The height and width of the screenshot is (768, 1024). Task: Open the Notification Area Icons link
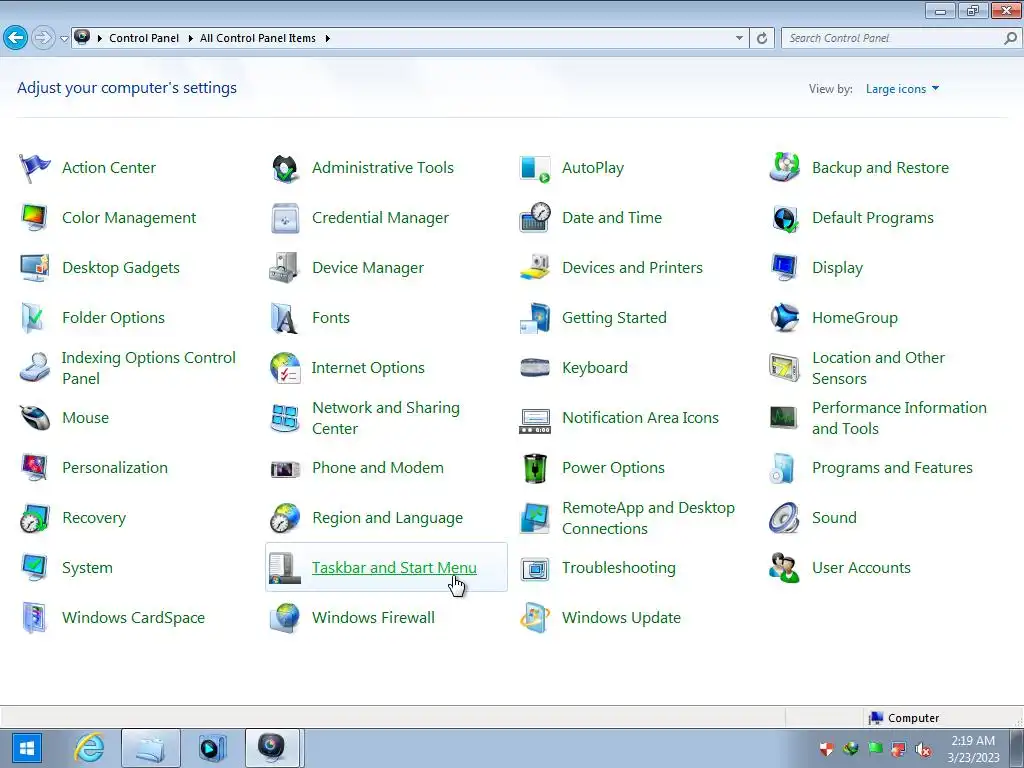point(640,418)
